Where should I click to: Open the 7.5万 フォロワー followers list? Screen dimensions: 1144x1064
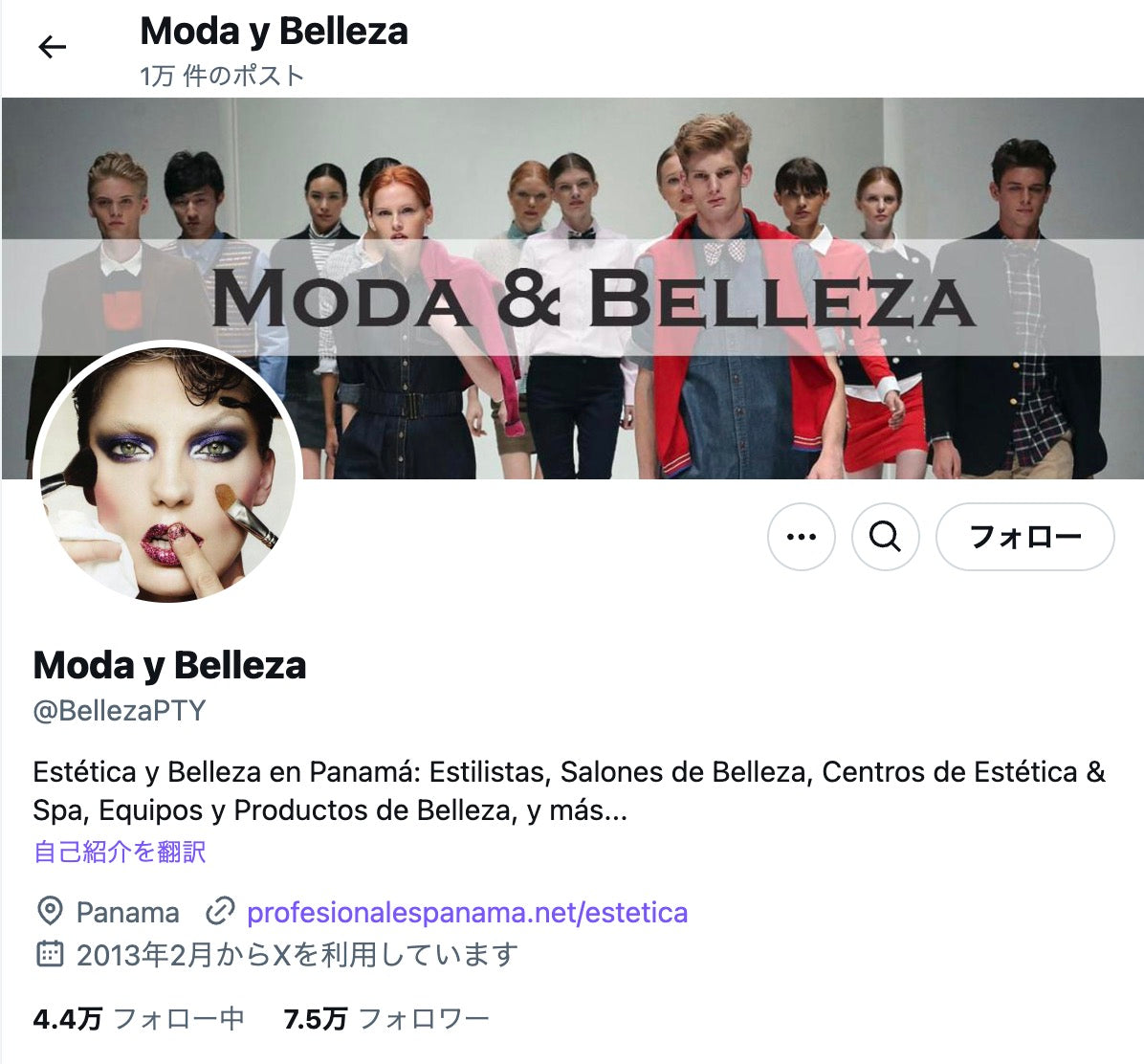[385, 1019]
